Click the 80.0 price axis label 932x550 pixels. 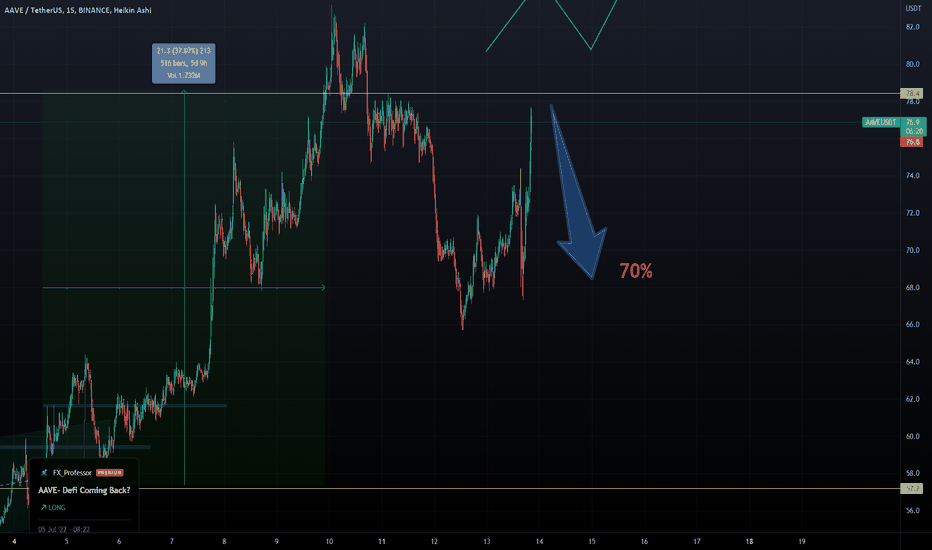pyautogui.click(x=912, y=64)
